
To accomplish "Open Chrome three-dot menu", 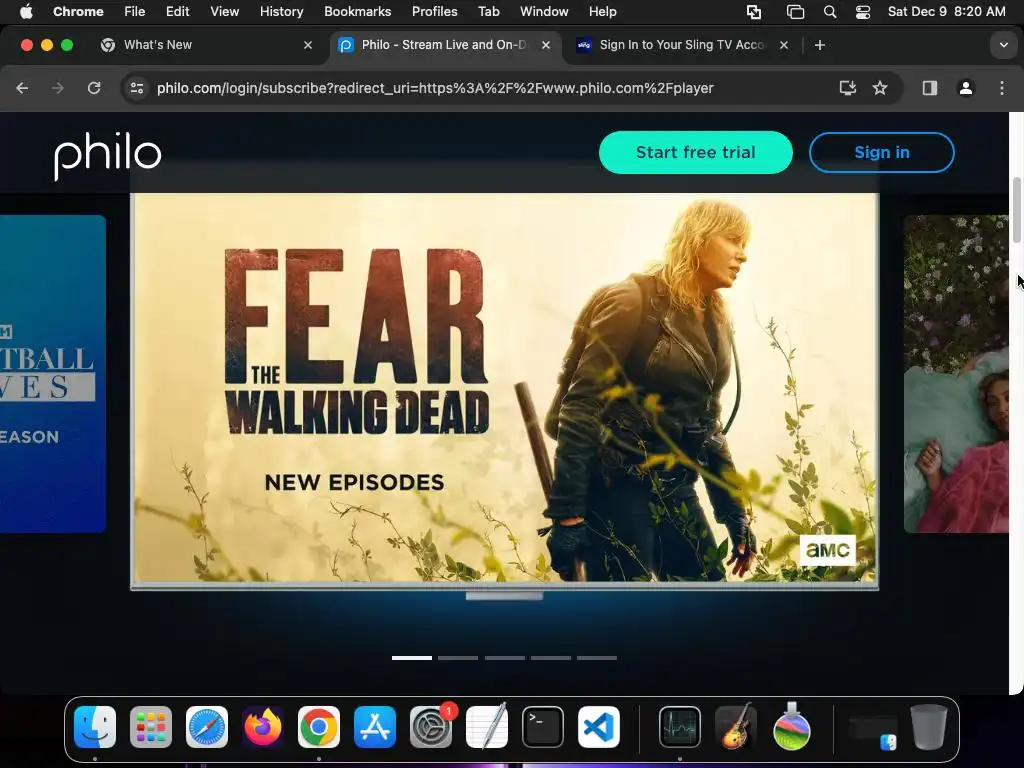I will pos(1002,88).
